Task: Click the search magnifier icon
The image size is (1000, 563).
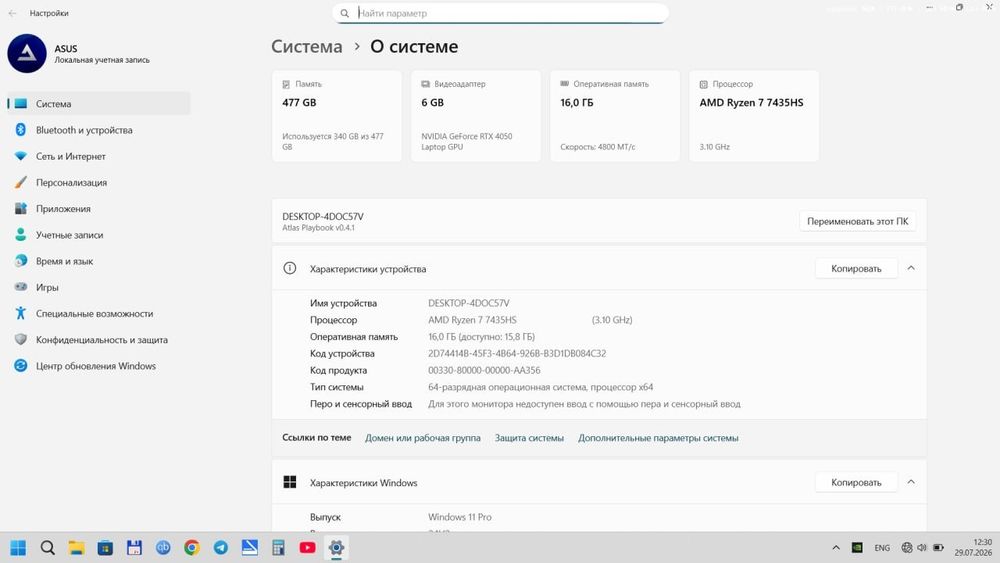Action: (344, 13)
